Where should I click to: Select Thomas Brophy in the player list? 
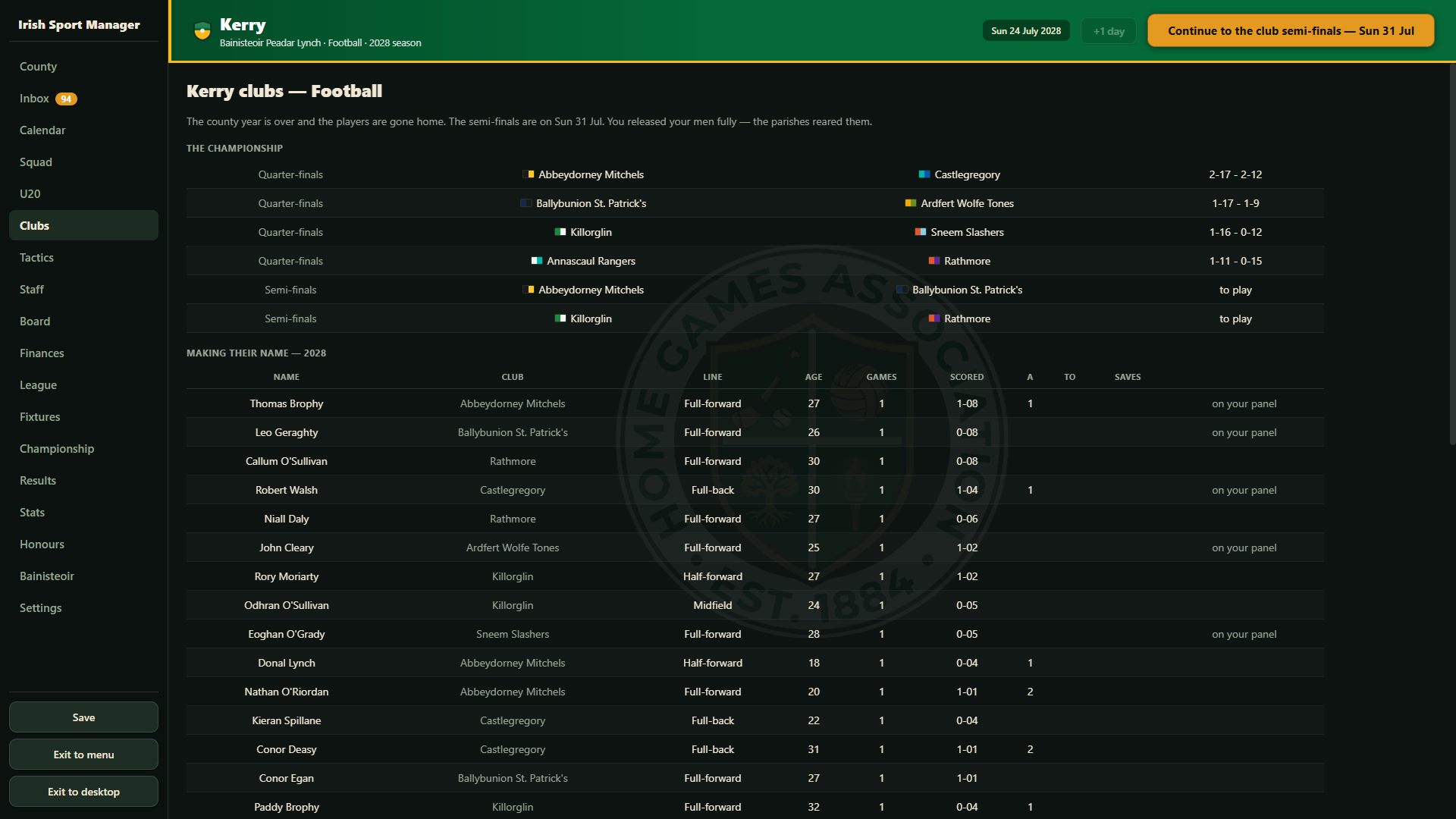coord(287,403)
